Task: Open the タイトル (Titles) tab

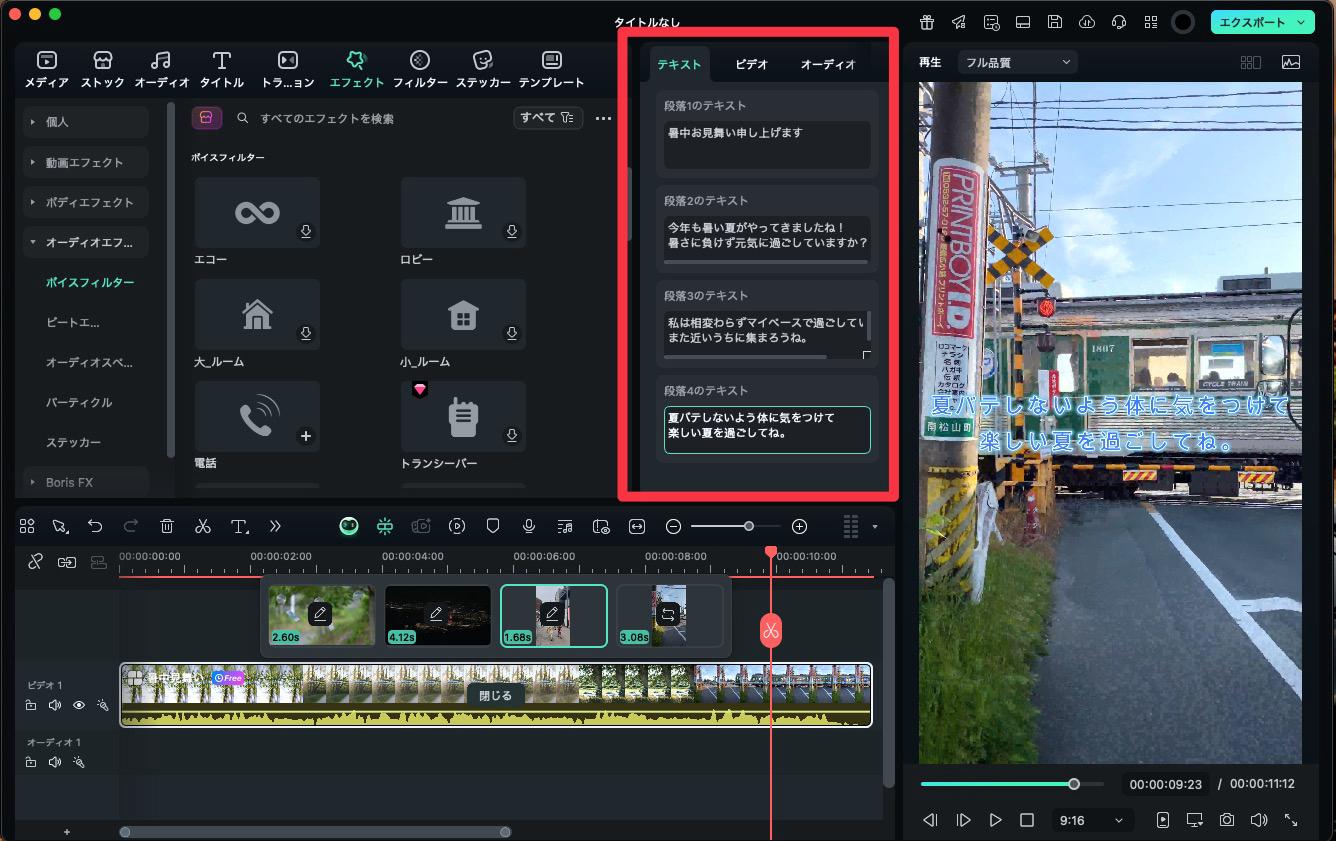Action: [222, 69]
